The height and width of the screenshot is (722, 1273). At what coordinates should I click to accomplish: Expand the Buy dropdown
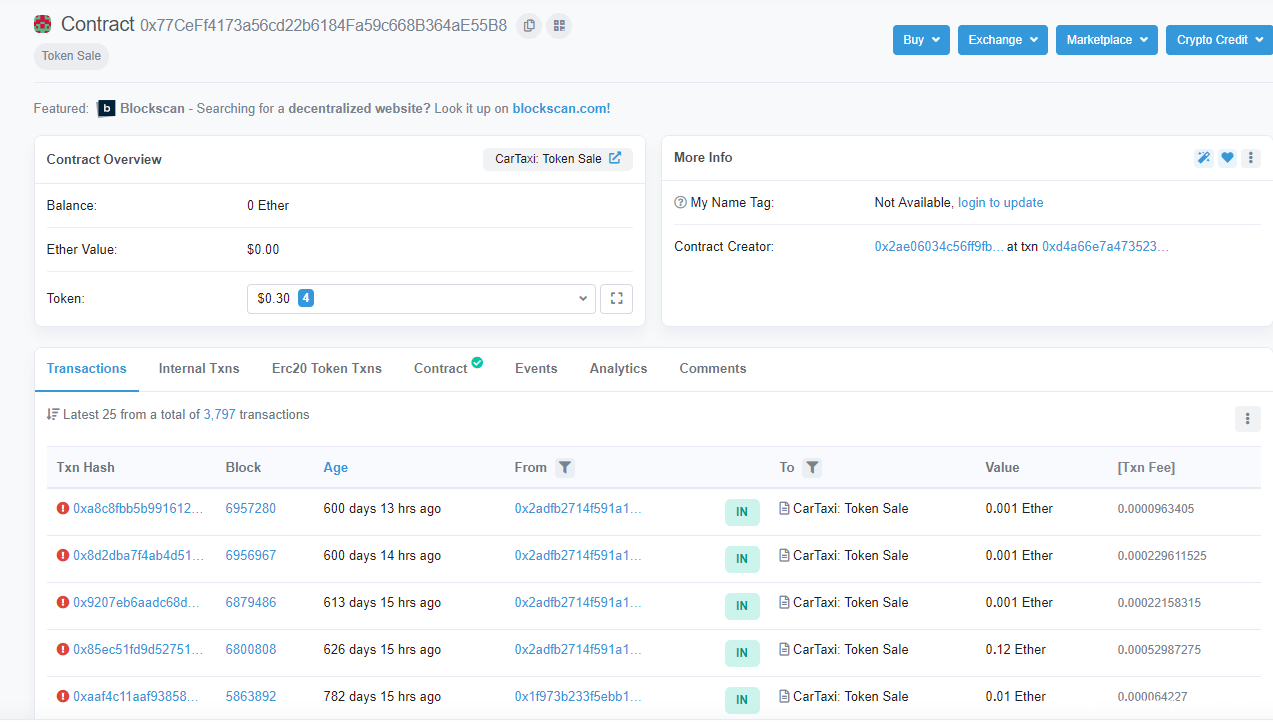click(921, 40)
